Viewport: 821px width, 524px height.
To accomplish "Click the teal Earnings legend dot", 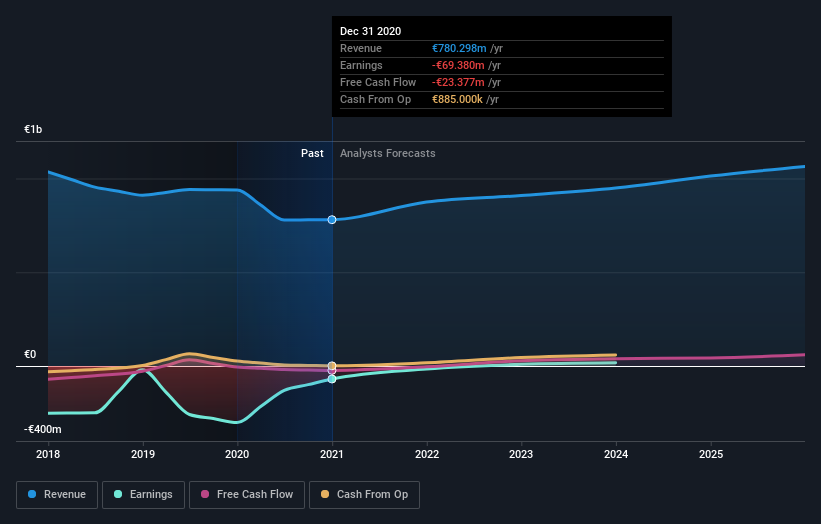I will click(118, 494).
